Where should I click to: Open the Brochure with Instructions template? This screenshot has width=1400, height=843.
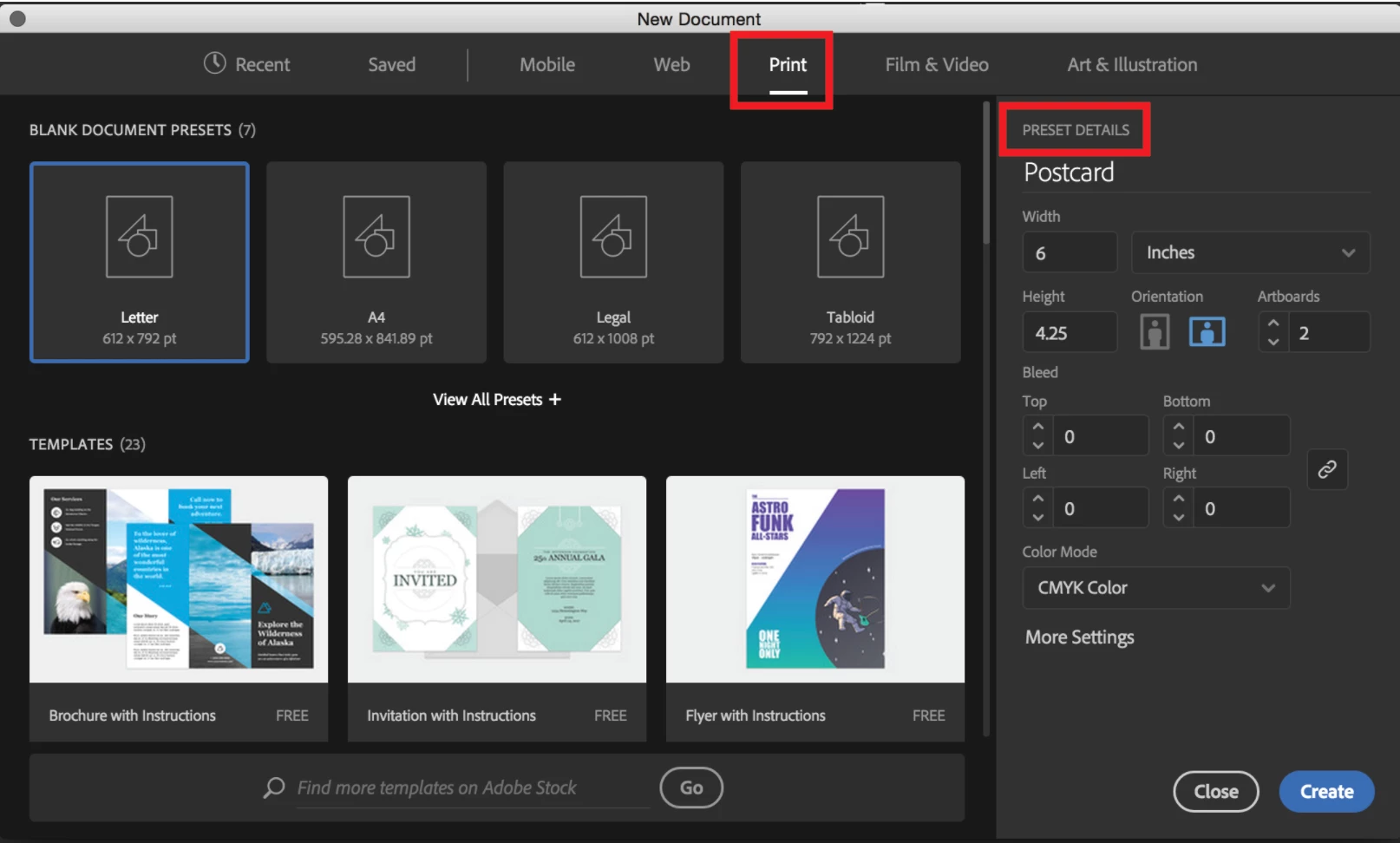point(179,608)
